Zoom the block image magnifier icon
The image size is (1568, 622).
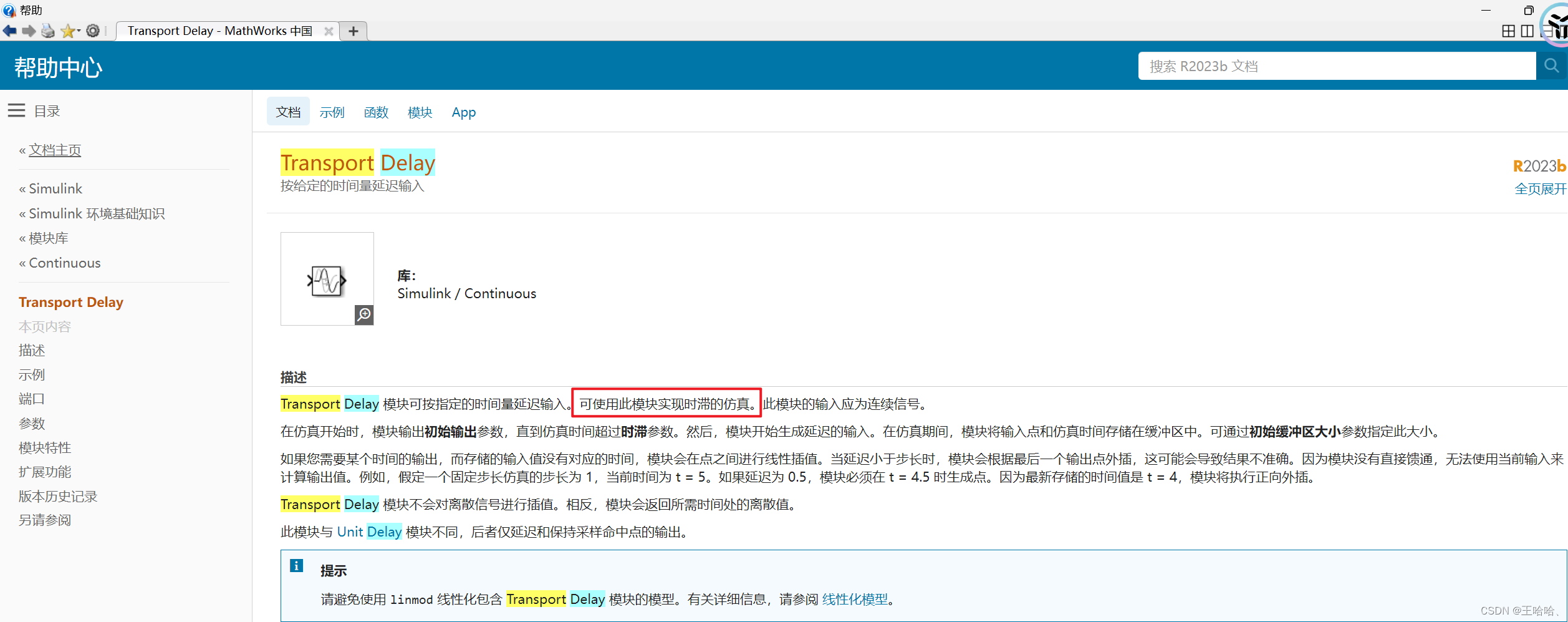pyautogui.click(x=364, y=314)
